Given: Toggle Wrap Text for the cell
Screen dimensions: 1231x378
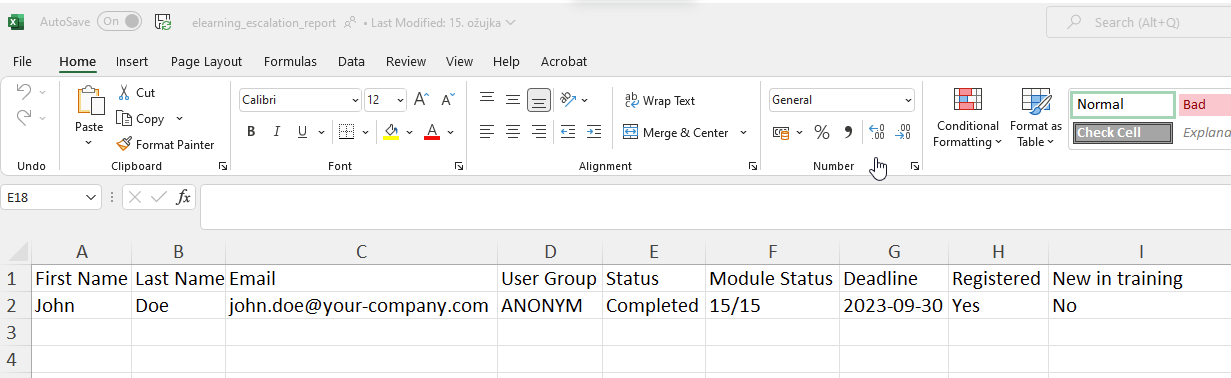Looking at the screenshot, I should click(x=660, y=101).
